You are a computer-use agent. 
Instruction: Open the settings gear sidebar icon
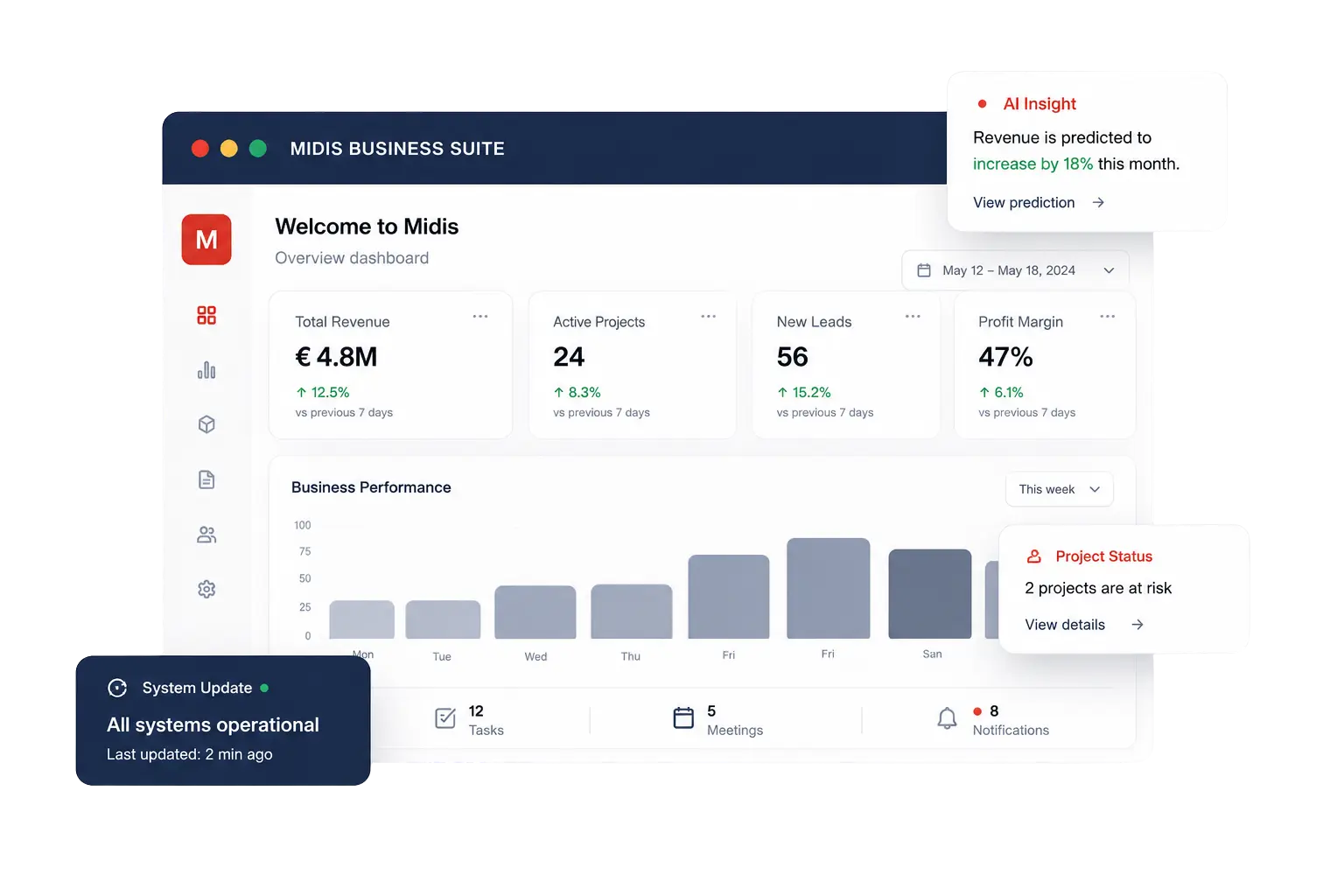click(x=206, y=589)
